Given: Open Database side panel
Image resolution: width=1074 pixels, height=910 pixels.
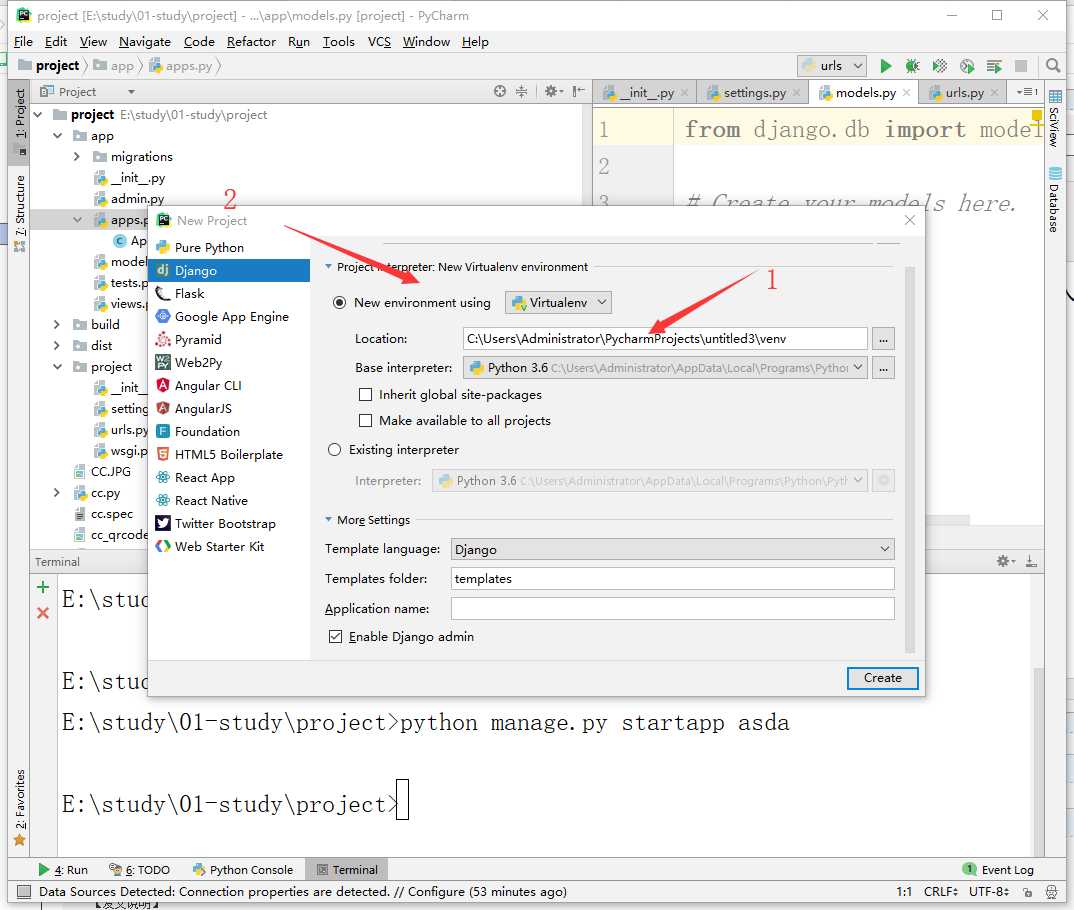Looking at the screenshot, I should coord(1055,200).
